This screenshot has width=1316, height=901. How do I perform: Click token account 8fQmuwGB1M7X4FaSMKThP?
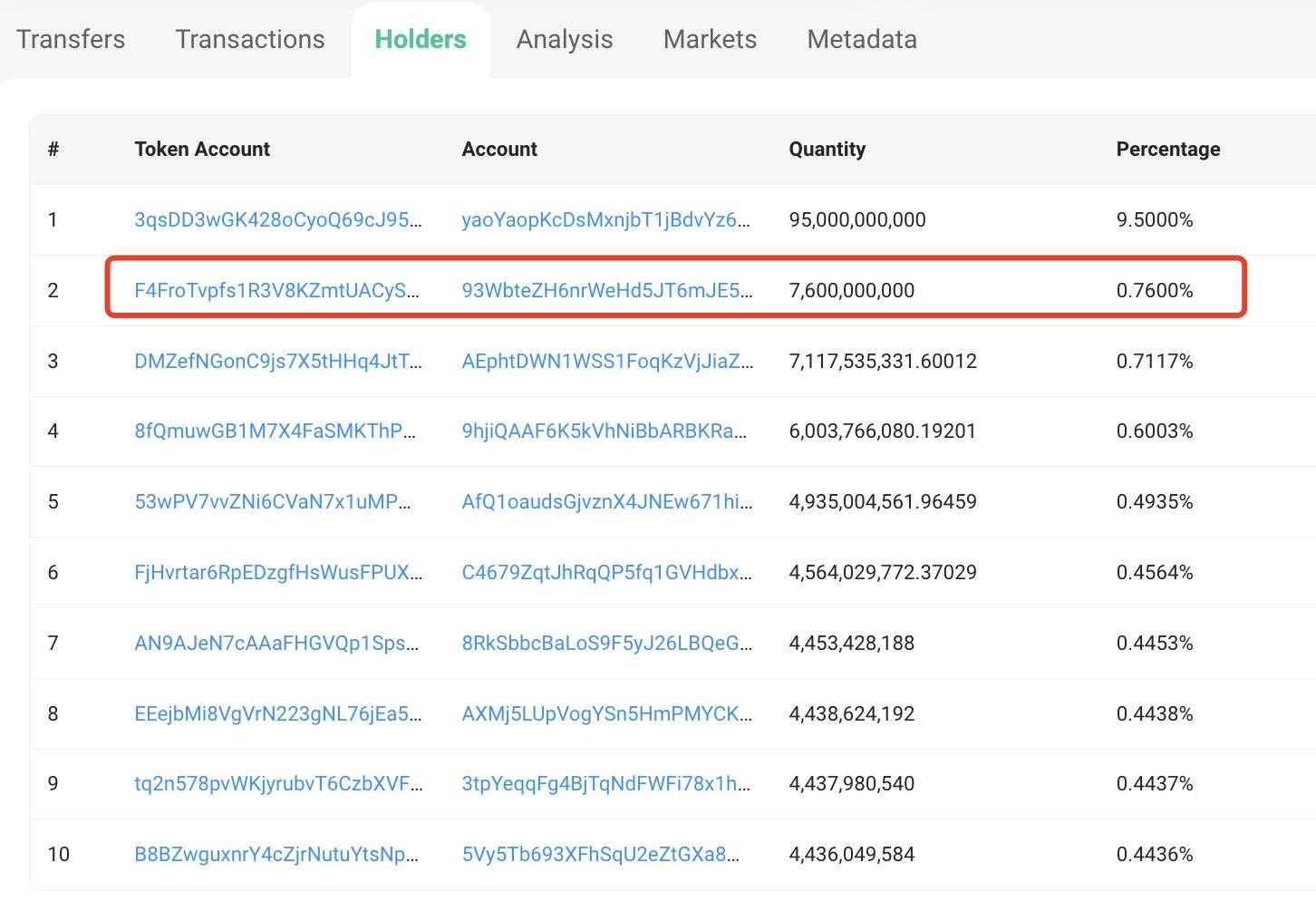tap(275, 431)
